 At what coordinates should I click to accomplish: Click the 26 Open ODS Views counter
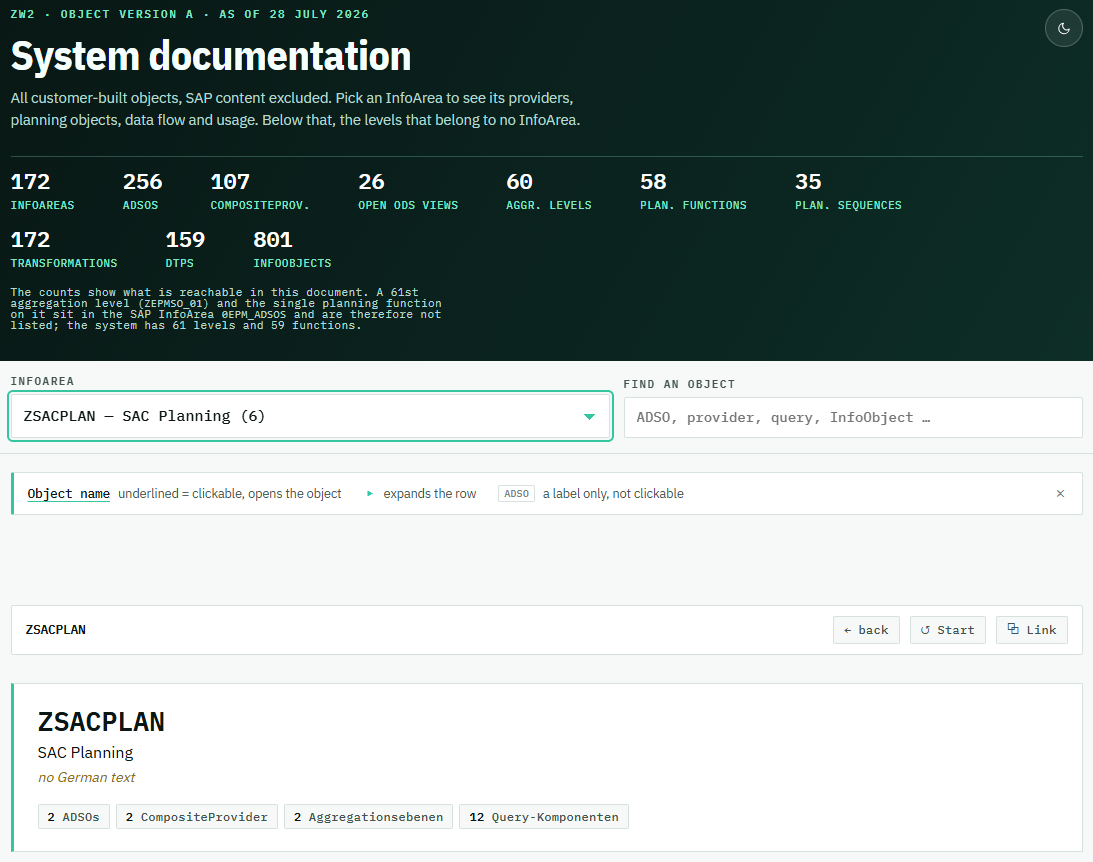click(408, 192)
